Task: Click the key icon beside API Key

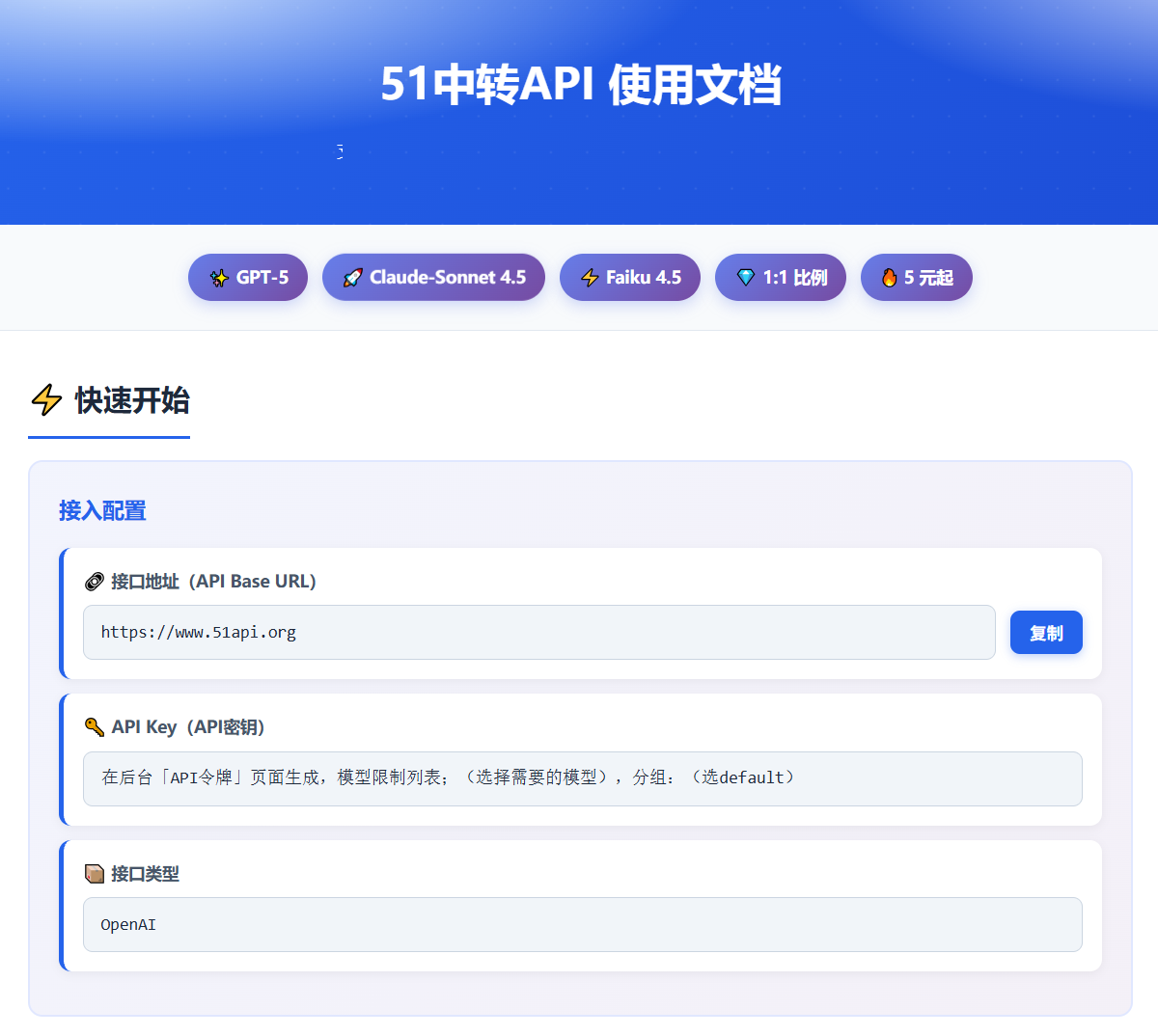Action: 95,727
